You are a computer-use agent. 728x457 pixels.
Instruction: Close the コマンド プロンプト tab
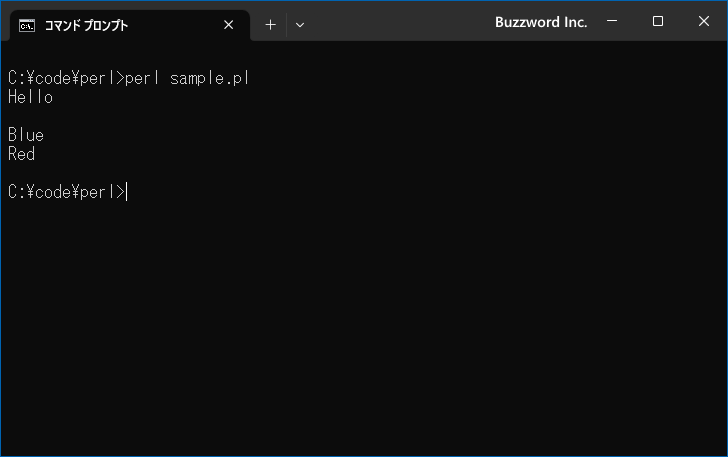[x=228, y=25]
